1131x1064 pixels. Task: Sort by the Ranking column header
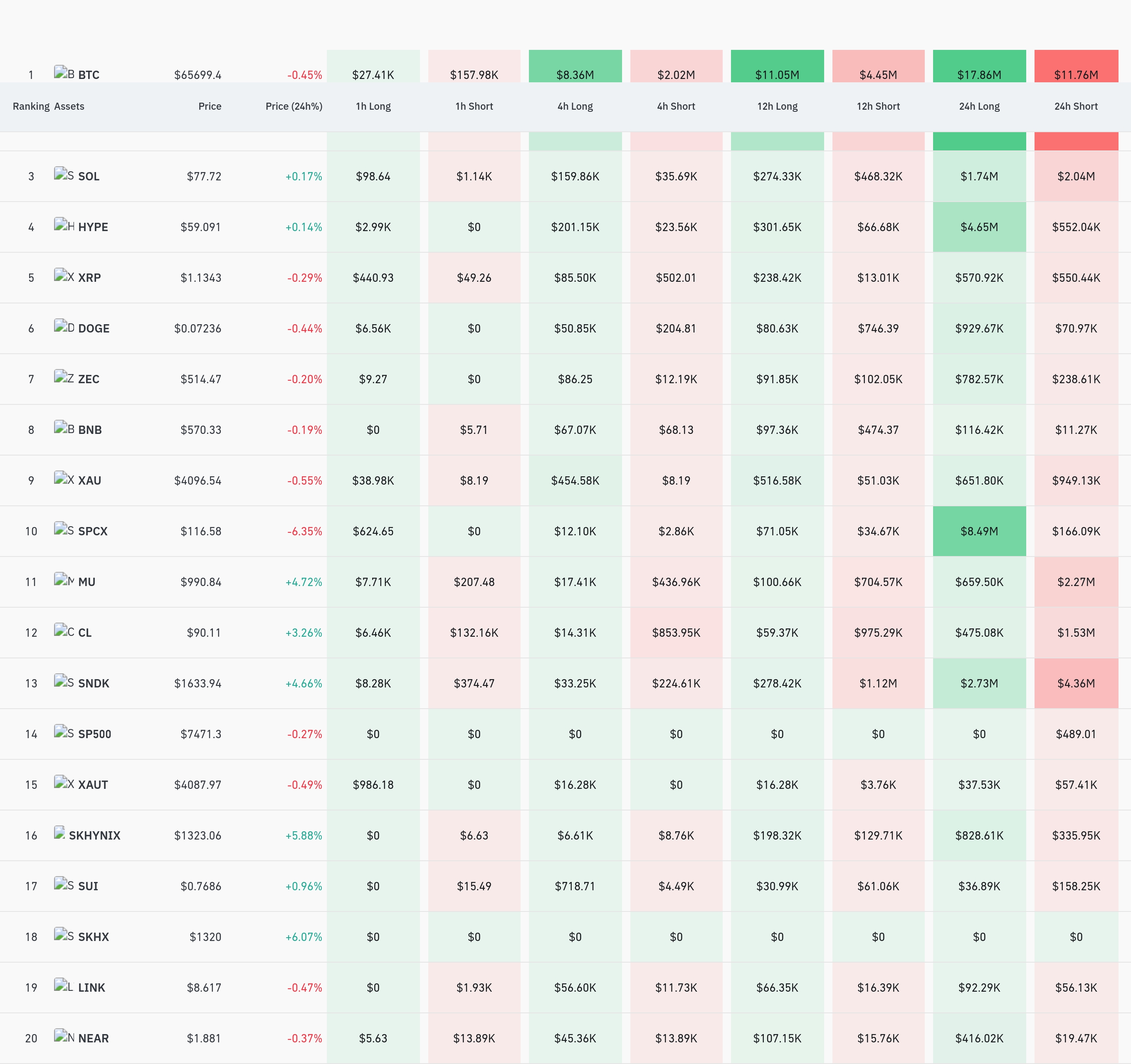point(31,106)
